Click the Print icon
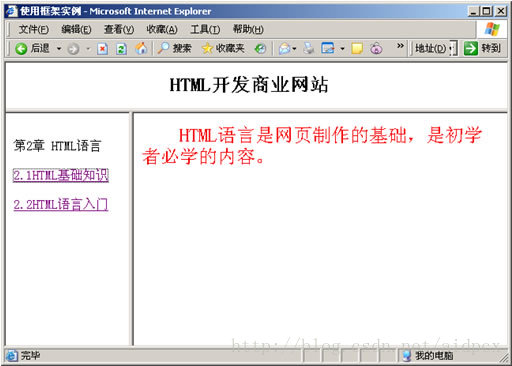Screen dimensions: 512x366 point(309,49)
